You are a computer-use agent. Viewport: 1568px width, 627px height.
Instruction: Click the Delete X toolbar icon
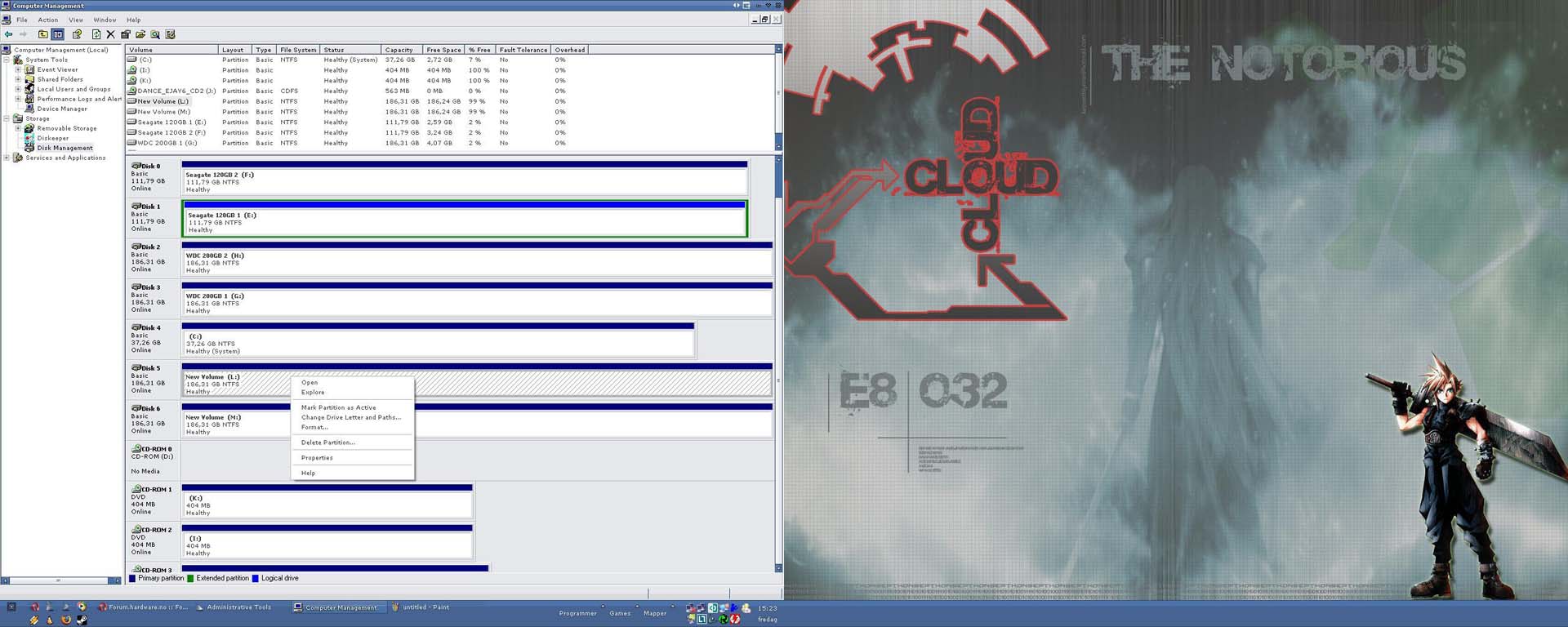tap(111, 34)
